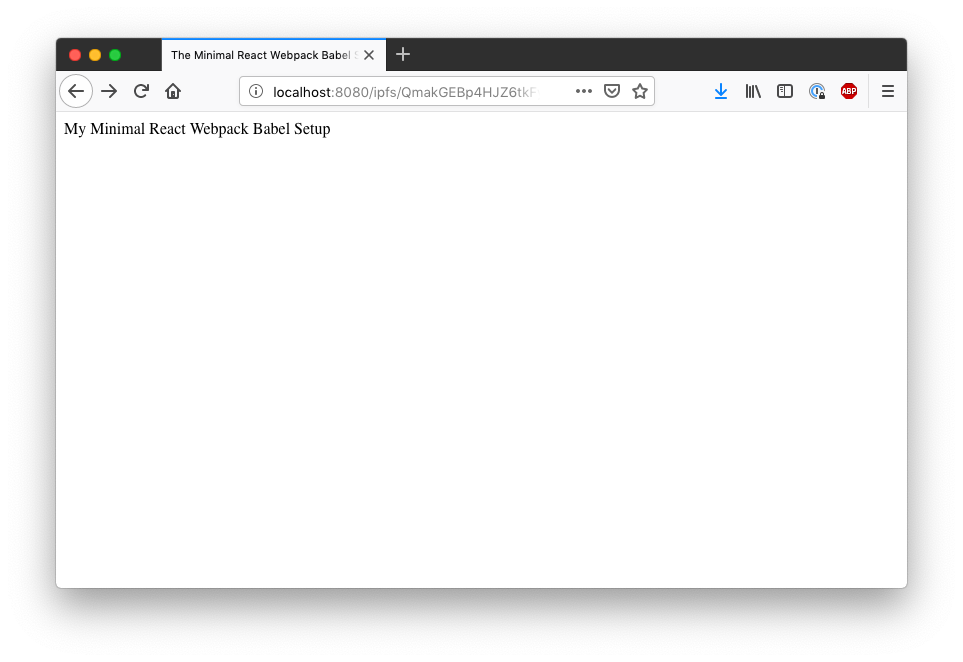Open the Firefox Library menu
The height and width of the screenshot is (662, 963).
point(753,91)
